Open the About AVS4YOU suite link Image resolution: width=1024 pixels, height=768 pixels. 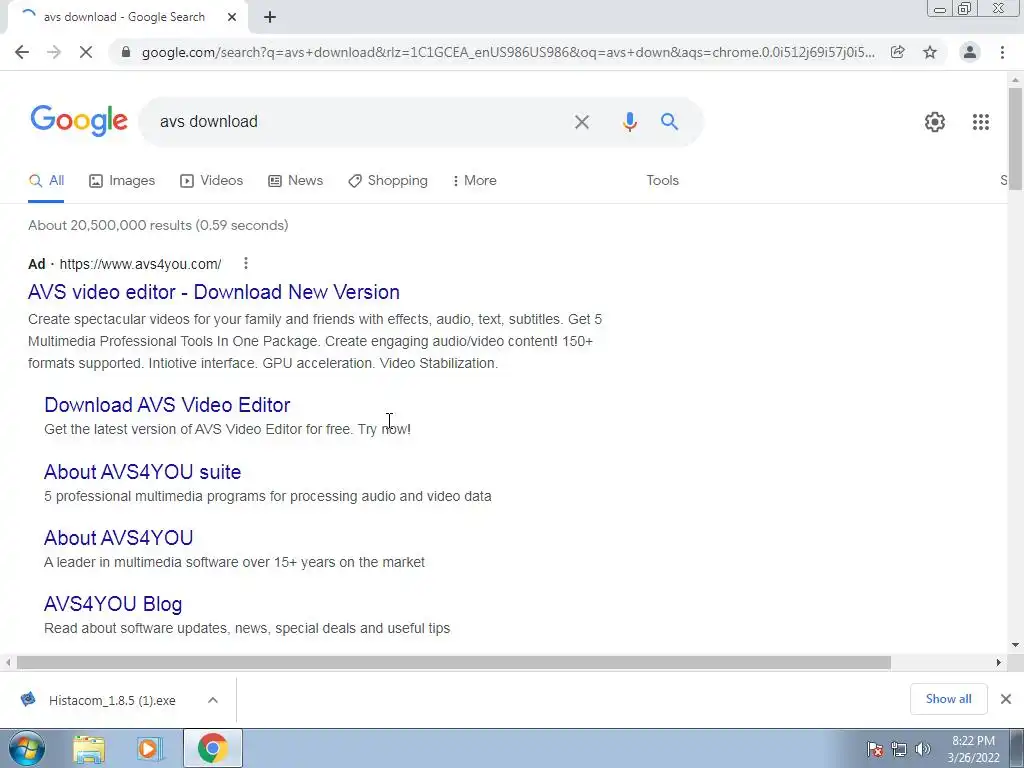(x=142, y=472)
